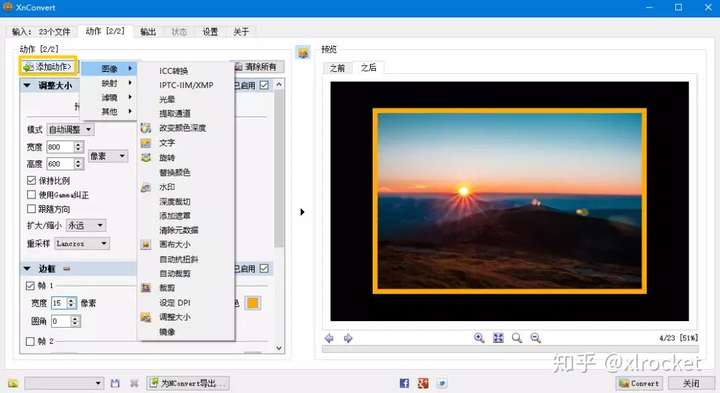This screenshot has width=720, height=393.
Task: Click the 添加动作 (Add action) button
Action: pos(48,67)
